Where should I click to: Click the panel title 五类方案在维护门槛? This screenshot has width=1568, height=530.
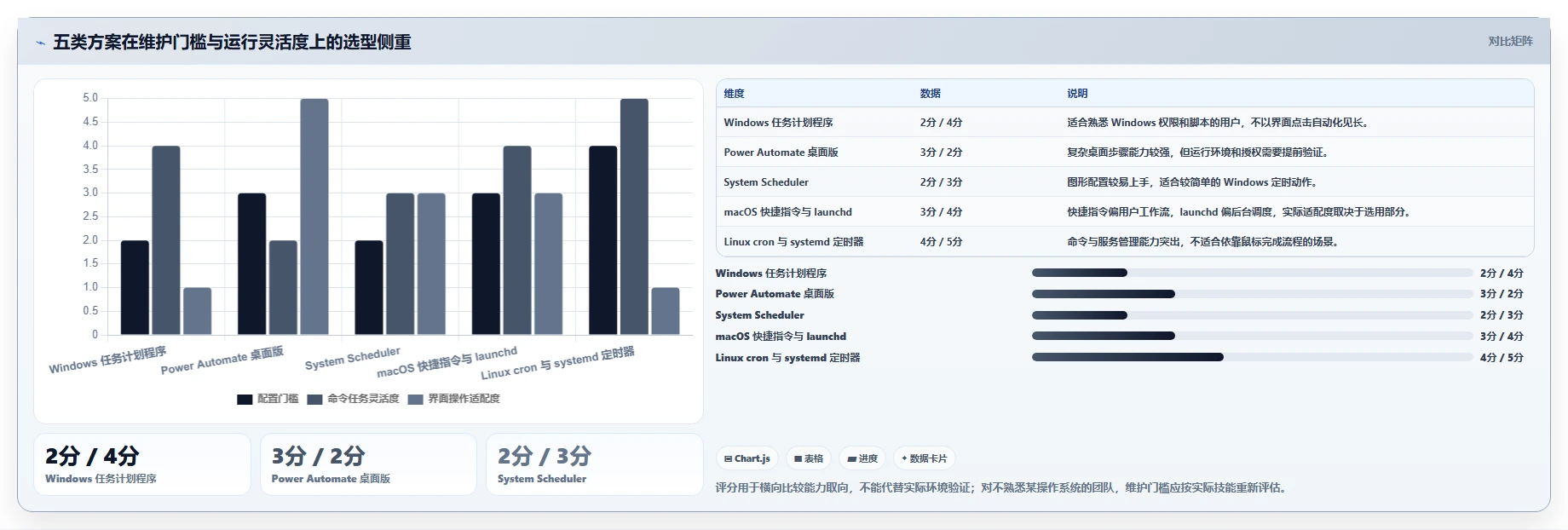coord(232,42)
